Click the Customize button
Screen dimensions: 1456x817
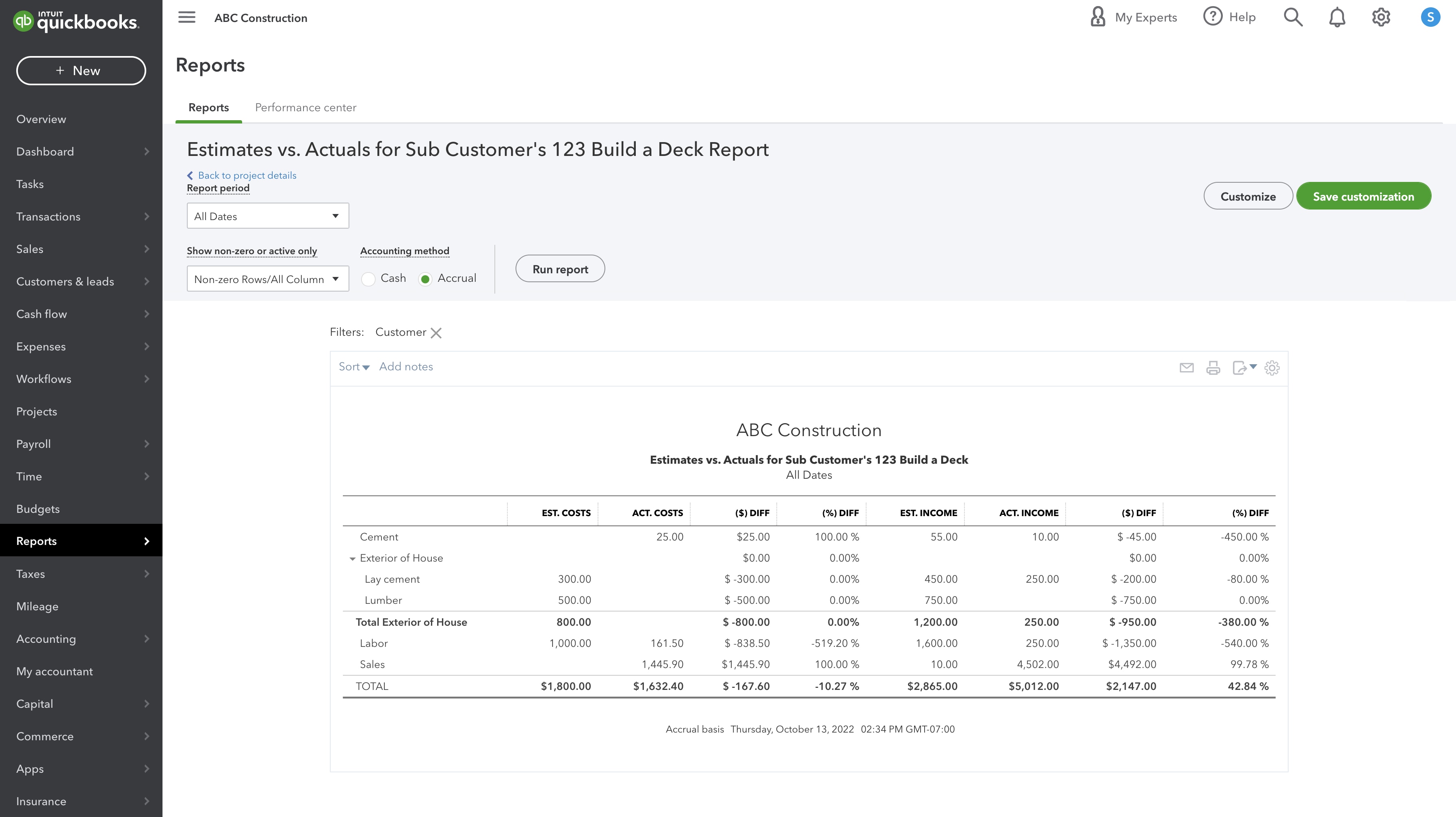coord(1248,196)
